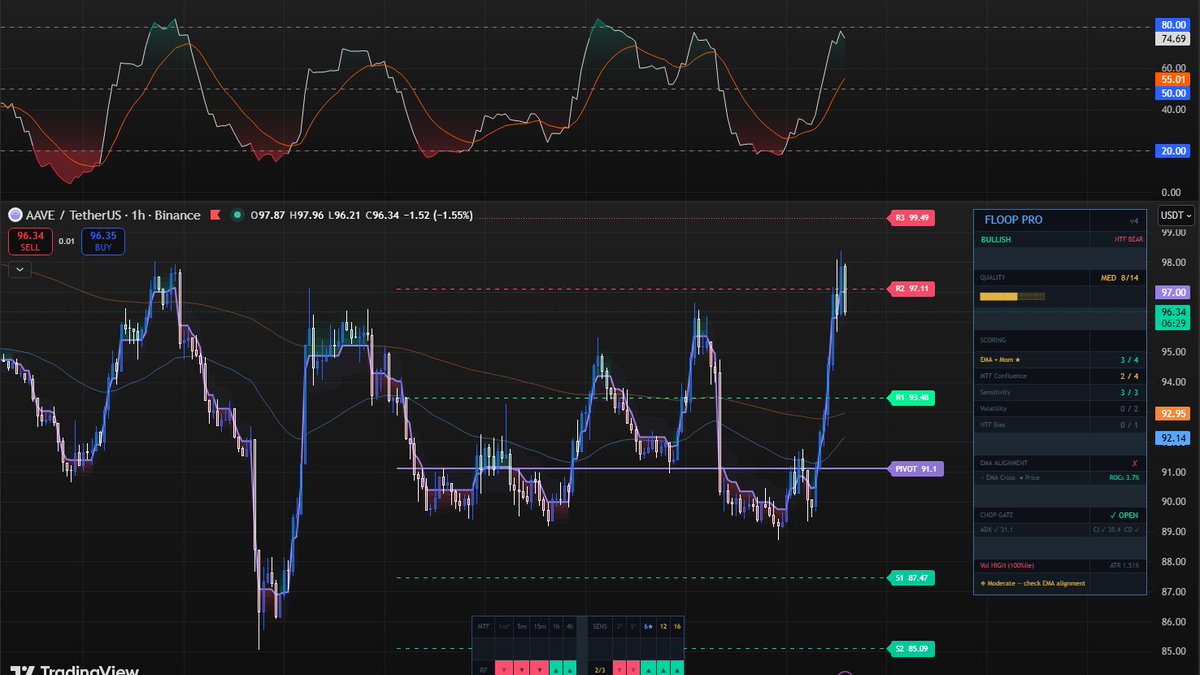
Task: Click the ATR 1.51% value
Action: click(x=1123, y=565)
